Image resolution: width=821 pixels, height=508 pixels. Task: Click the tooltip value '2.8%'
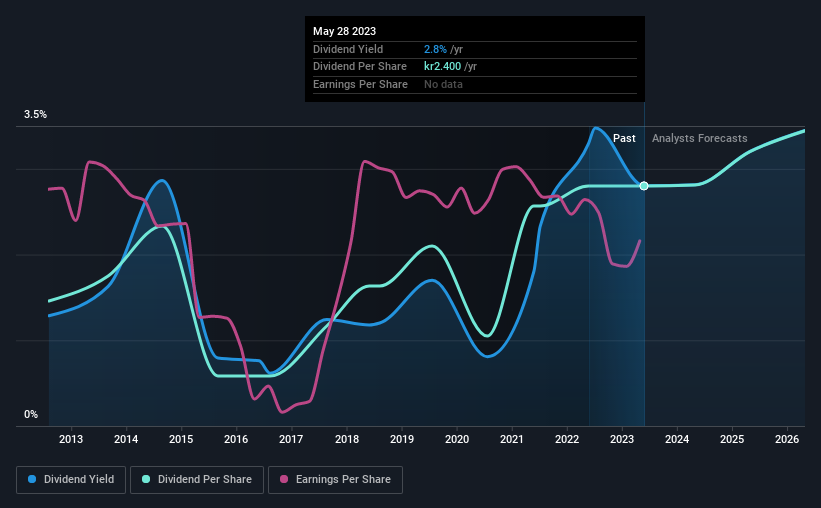tap(435, 49)
